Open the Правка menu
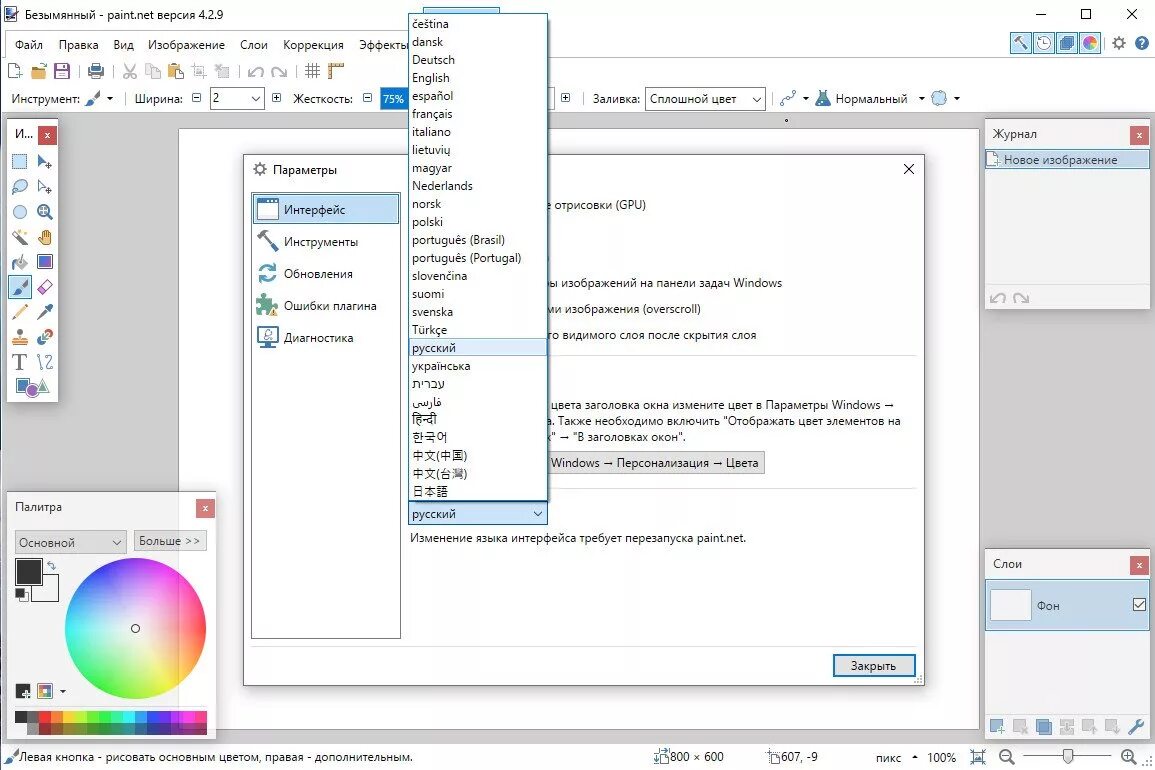 click(79, 45)
